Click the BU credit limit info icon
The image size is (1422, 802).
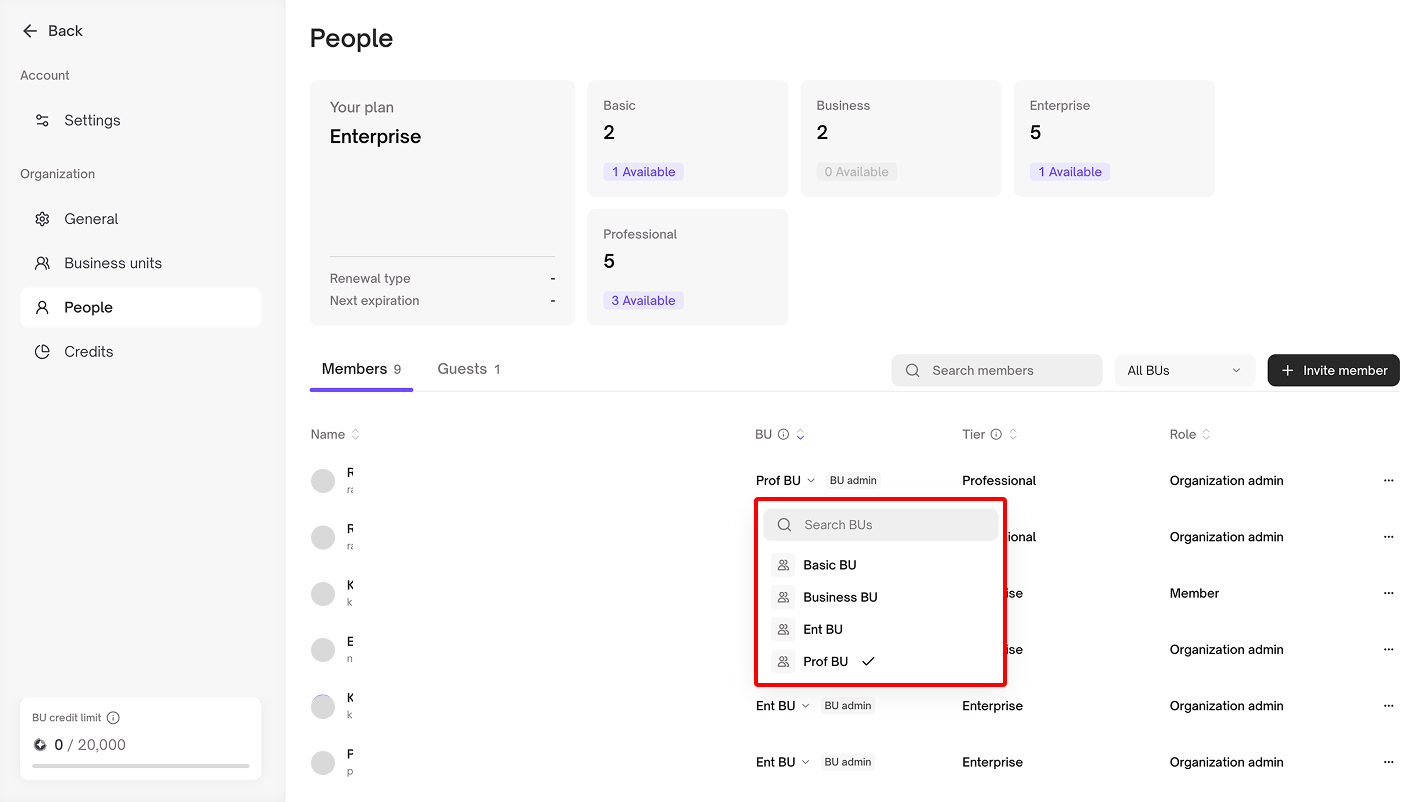pos(113,718)
